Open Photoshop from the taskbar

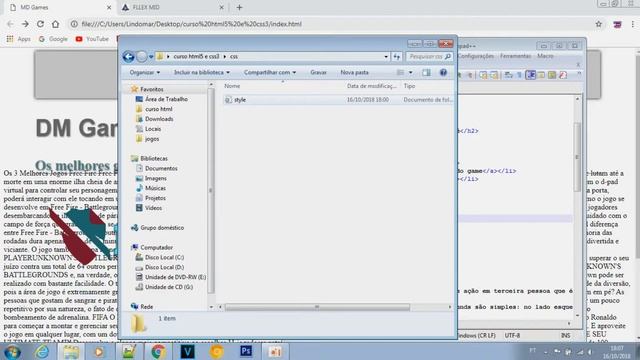246,351
